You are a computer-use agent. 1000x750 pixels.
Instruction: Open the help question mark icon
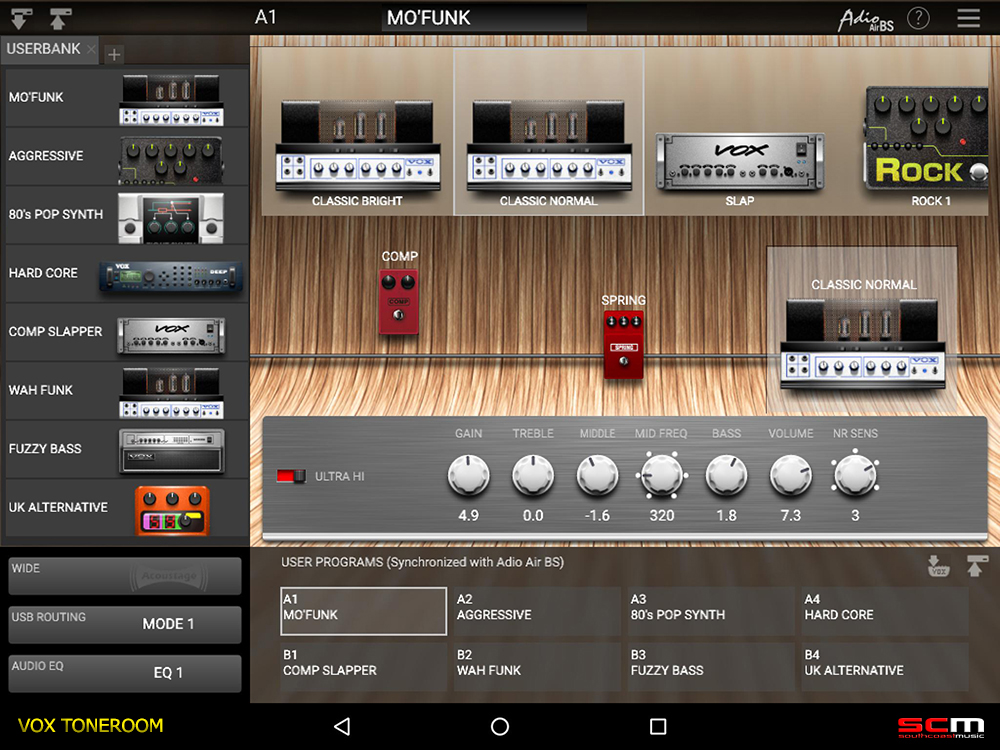pos(918,18)
